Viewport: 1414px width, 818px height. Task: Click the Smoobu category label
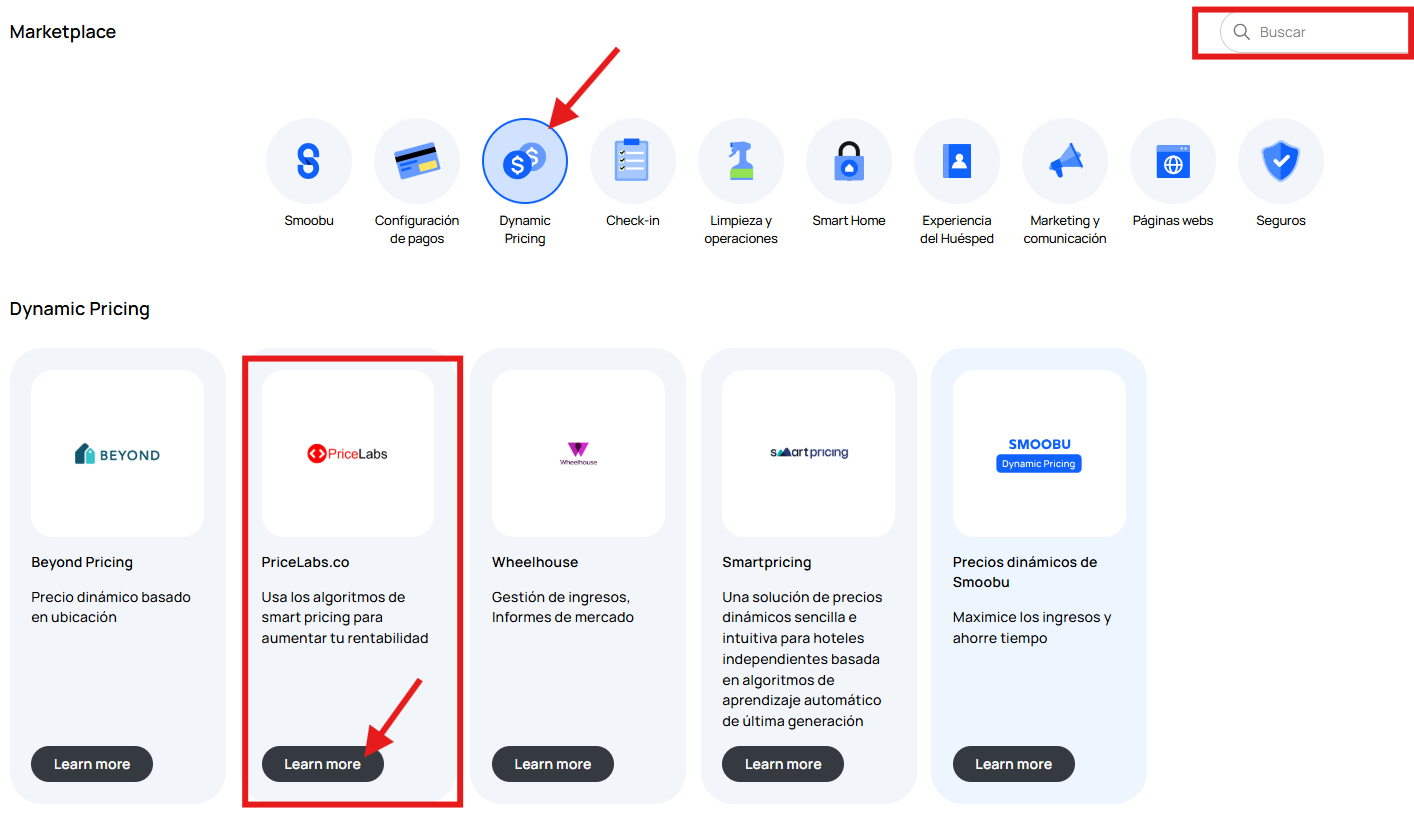(309, 221)
